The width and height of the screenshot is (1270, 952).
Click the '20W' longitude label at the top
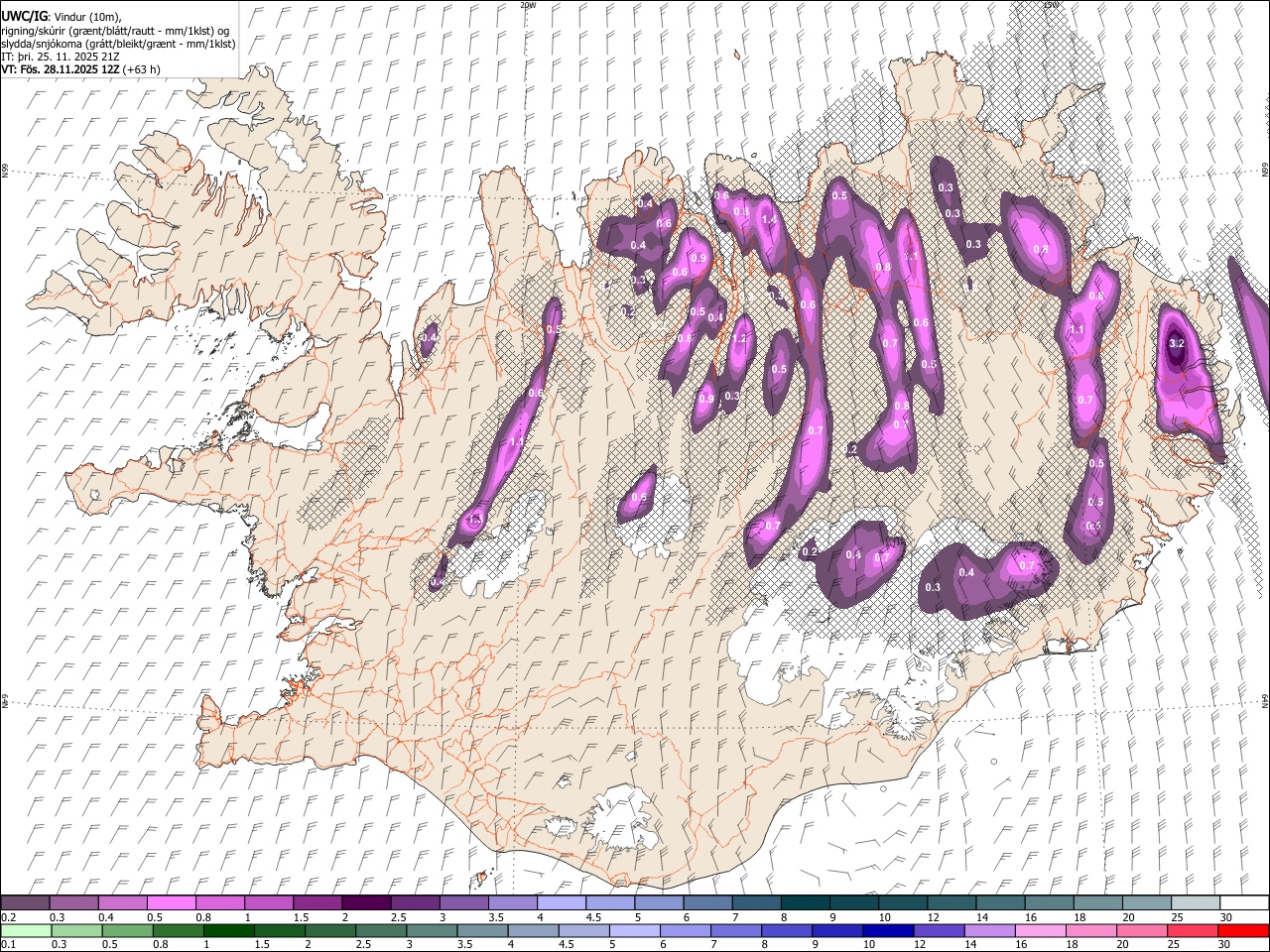point(528,5)
